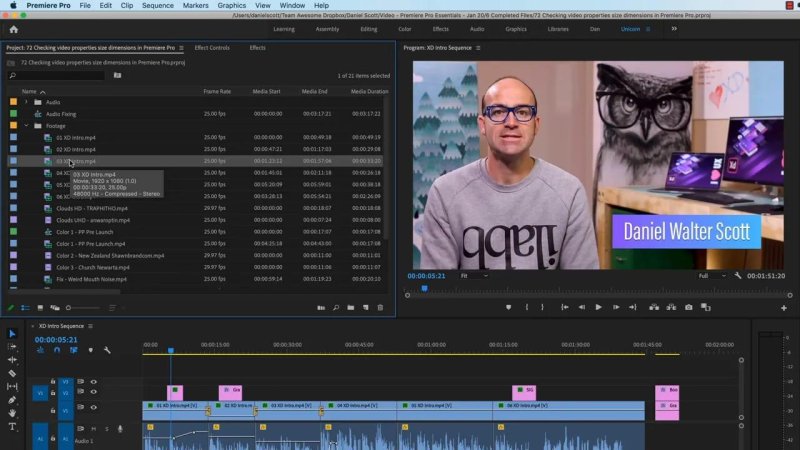
Task: Click Mark Out button in Program monitor
Action: [x=542, y=307]
